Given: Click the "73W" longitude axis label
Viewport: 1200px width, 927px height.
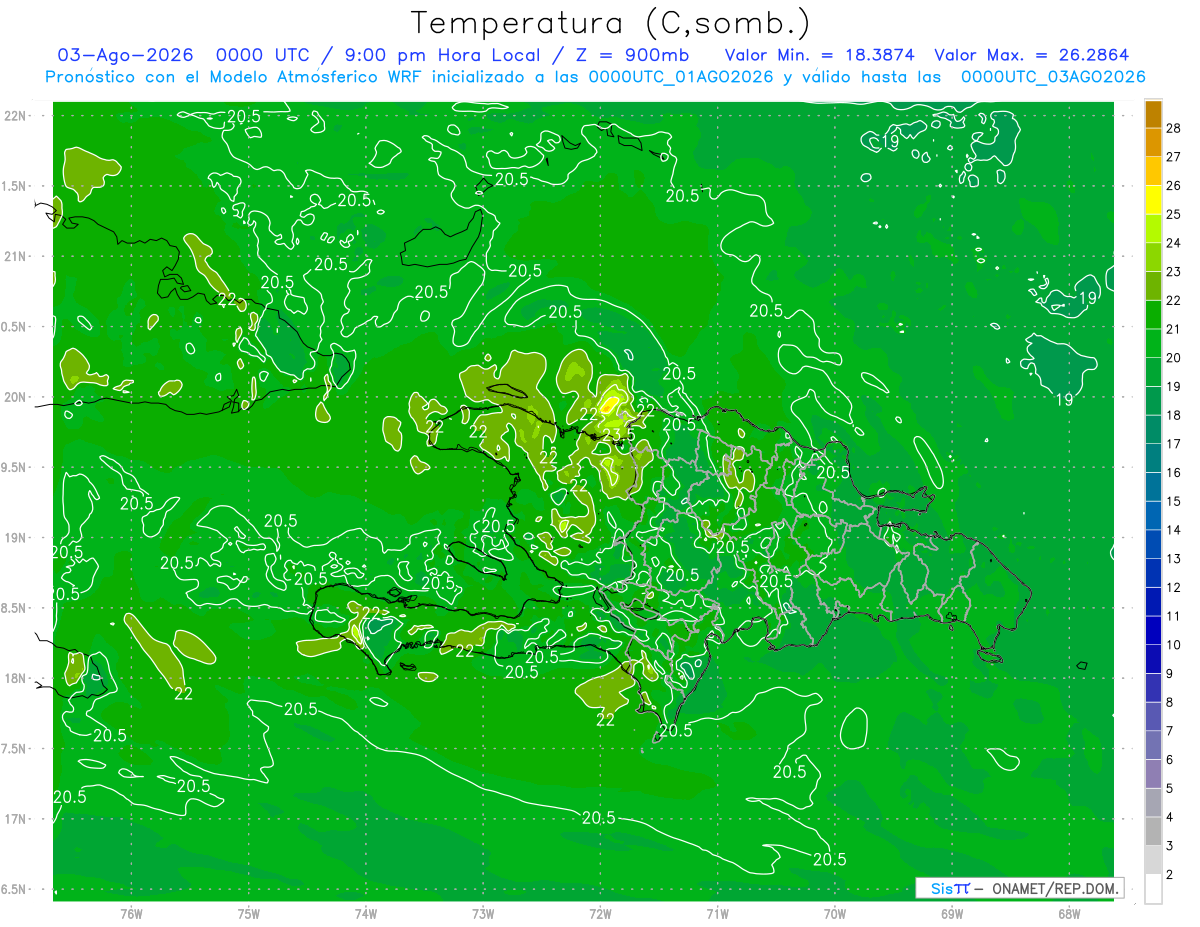Looking at the screenshot, I should (x=483, y=914).
